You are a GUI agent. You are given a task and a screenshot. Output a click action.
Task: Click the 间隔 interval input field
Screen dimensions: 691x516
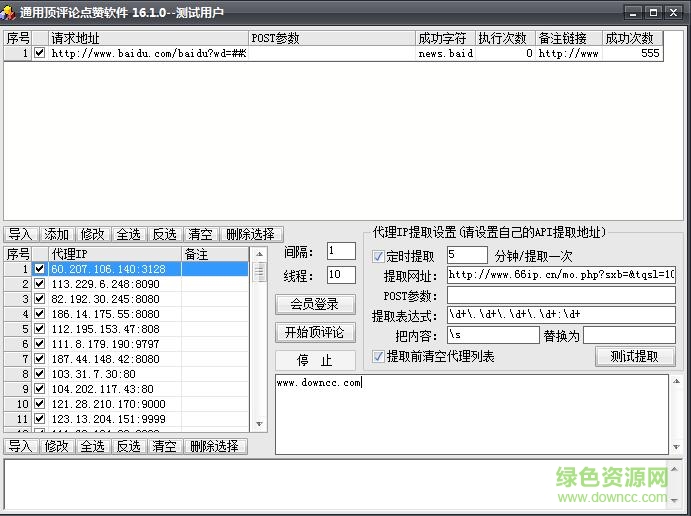[x=340, y=251]
